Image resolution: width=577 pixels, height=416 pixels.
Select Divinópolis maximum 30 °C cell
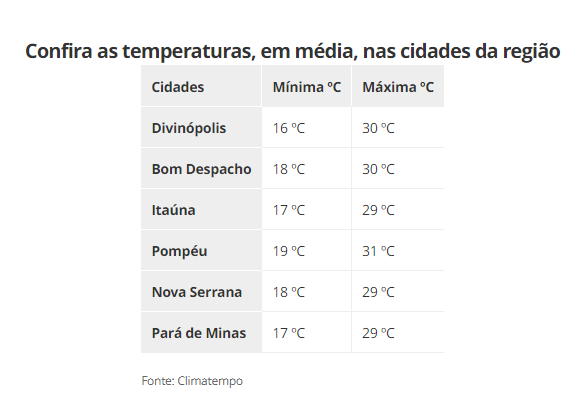[x=398, y=127]
